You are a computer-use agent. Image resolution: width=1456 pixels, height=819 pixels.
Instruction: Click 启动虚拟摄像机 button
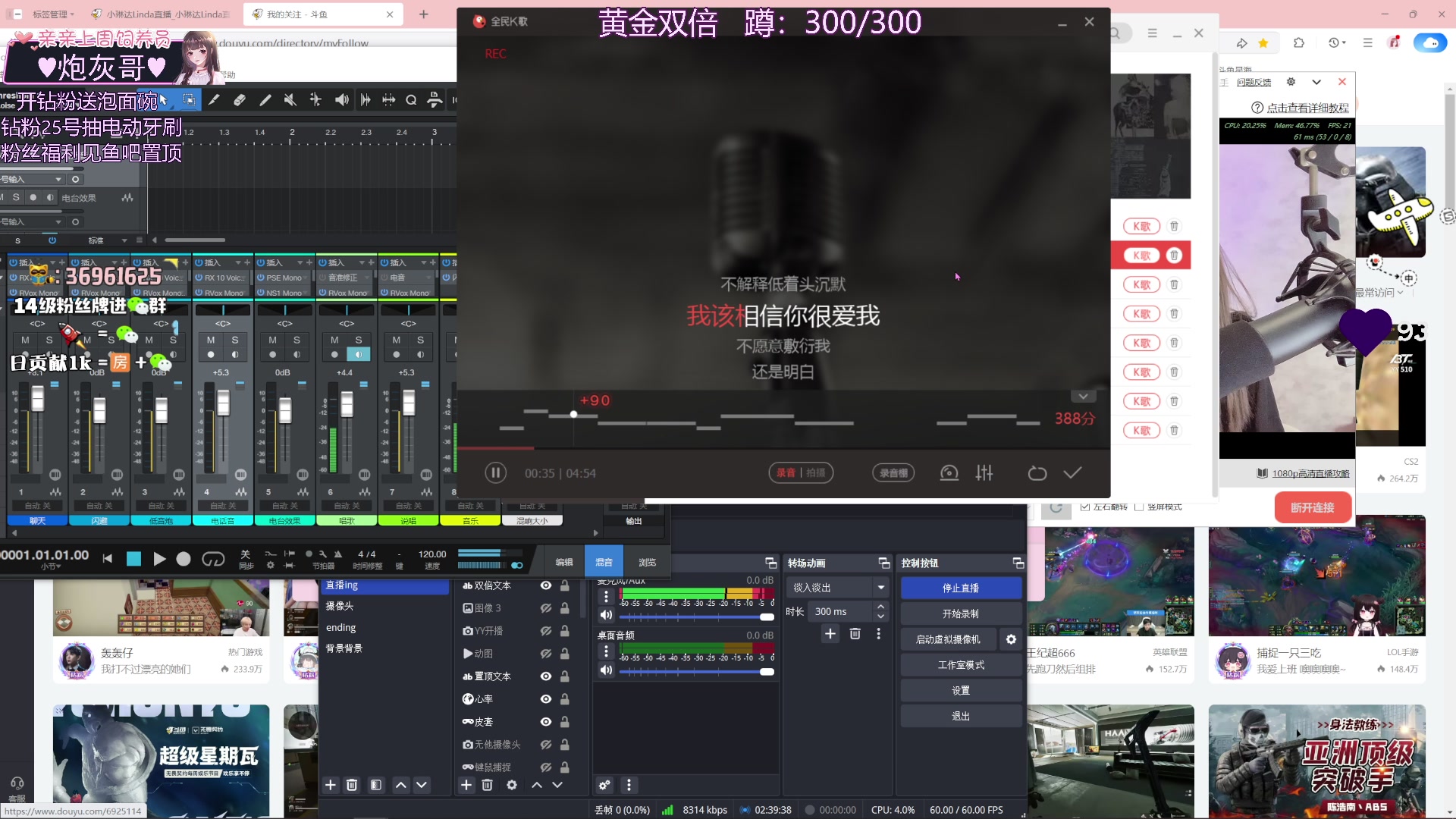click(948, 639)
